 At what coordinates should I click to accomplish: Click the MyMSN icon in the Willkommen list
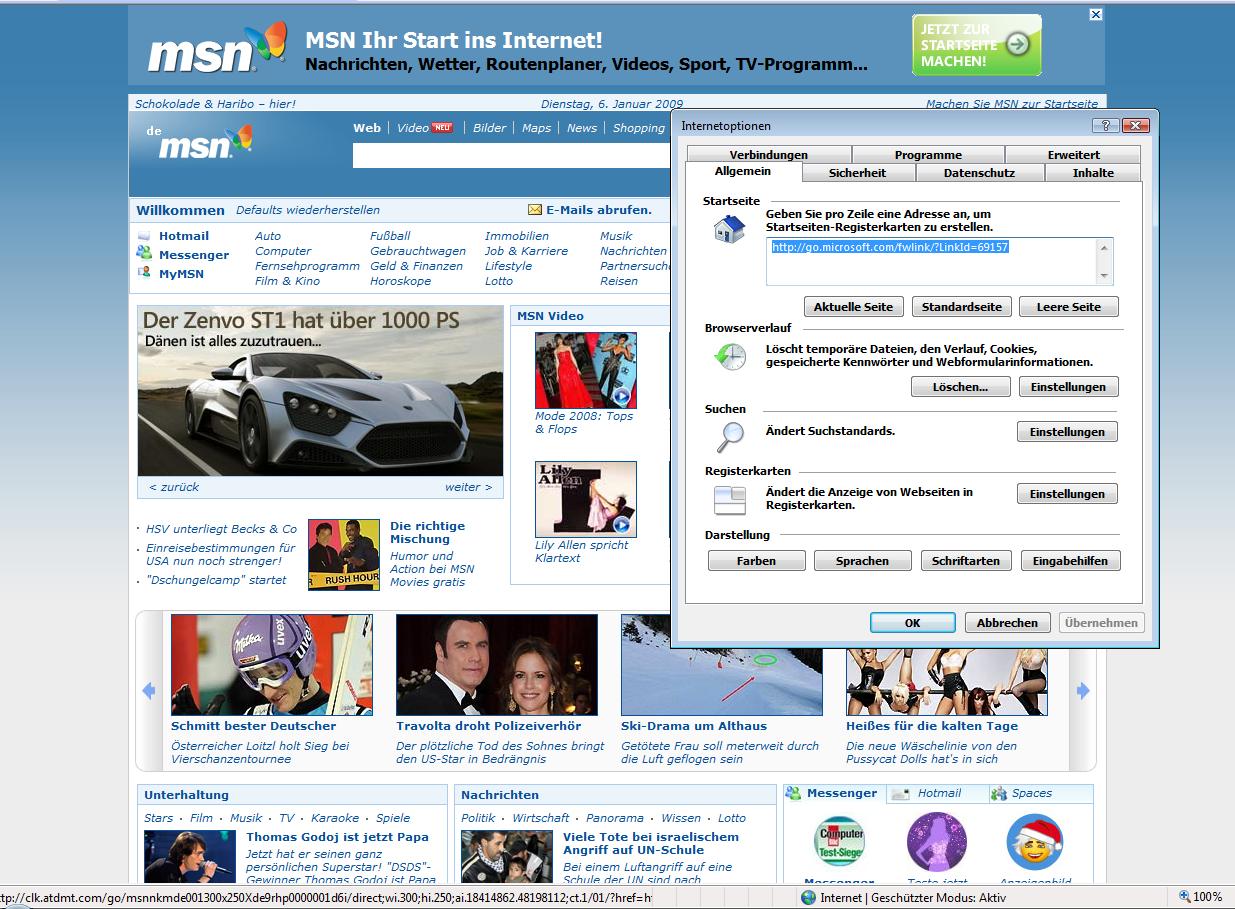pos(144,272)
